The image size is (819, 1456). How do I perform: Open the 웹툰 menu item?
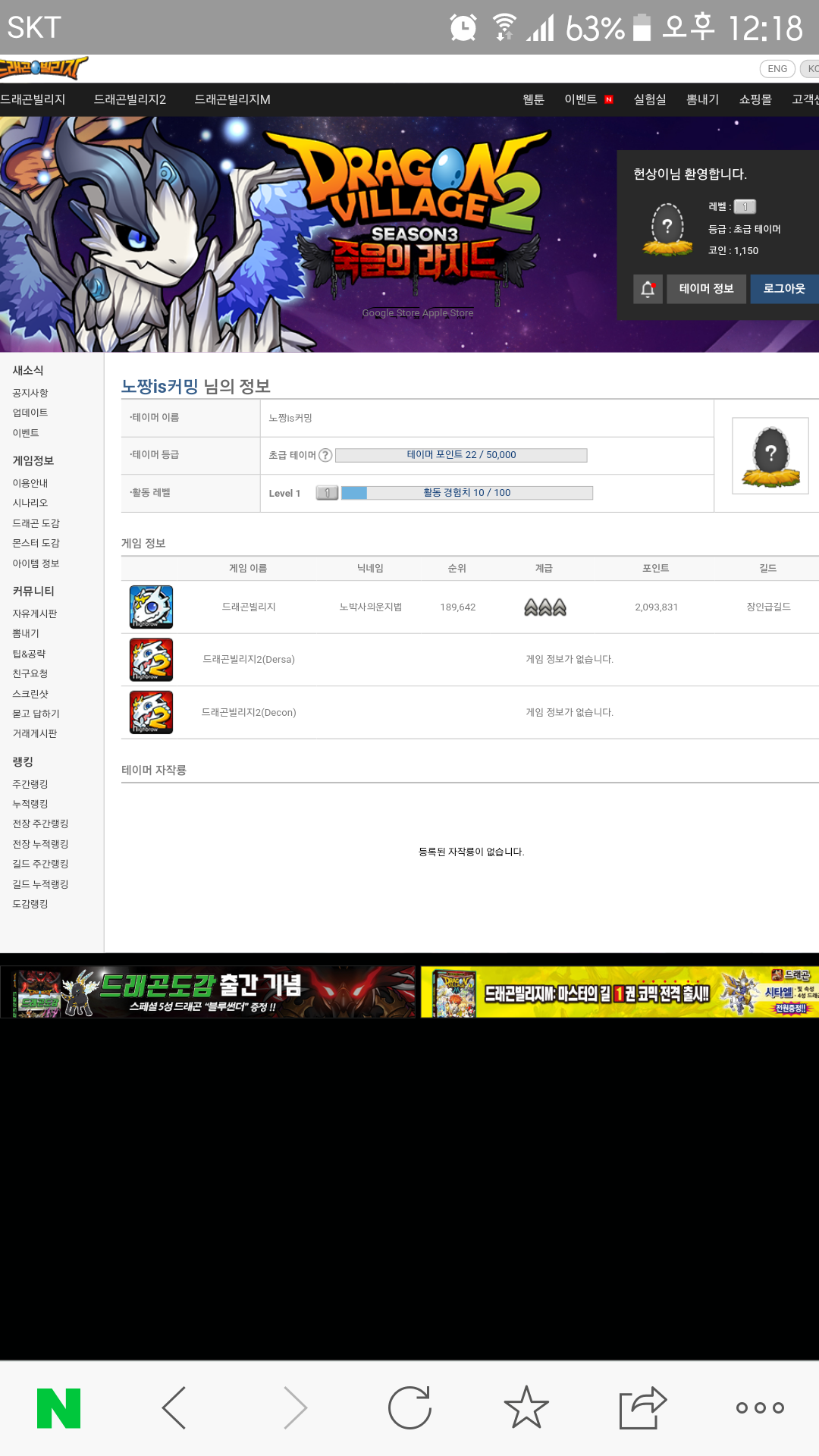coord(533,99)
